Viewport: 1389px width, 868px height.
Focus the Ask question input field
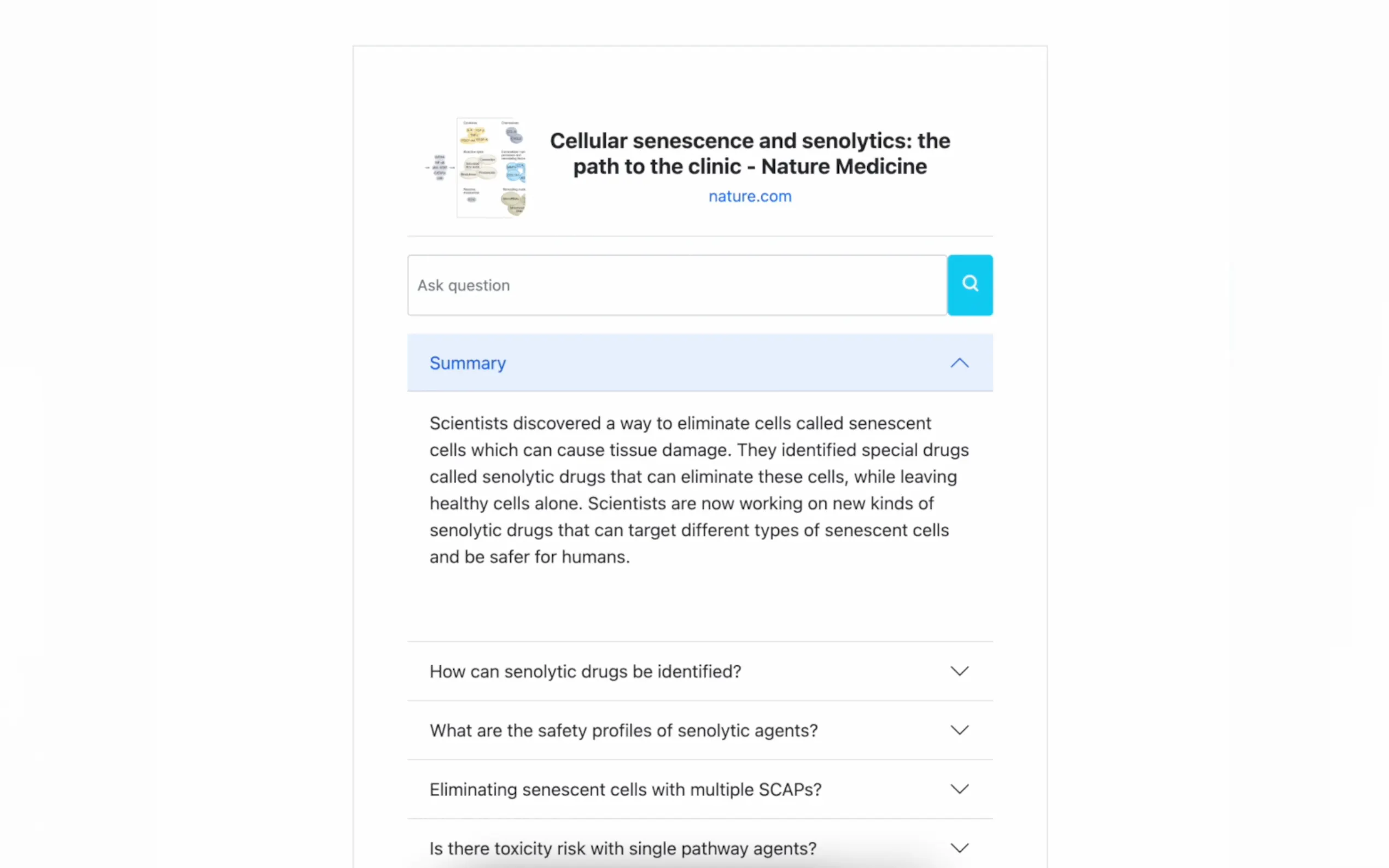coord(676,285)
